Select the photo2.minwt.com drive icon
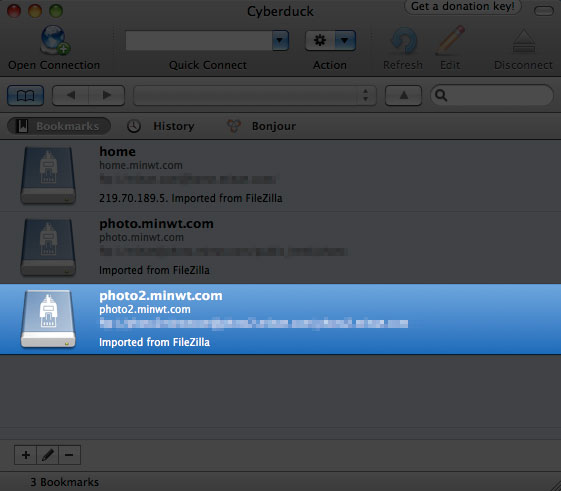Viewport: 561px width, 491px height. pyautogui.click(x=48, y=319)
